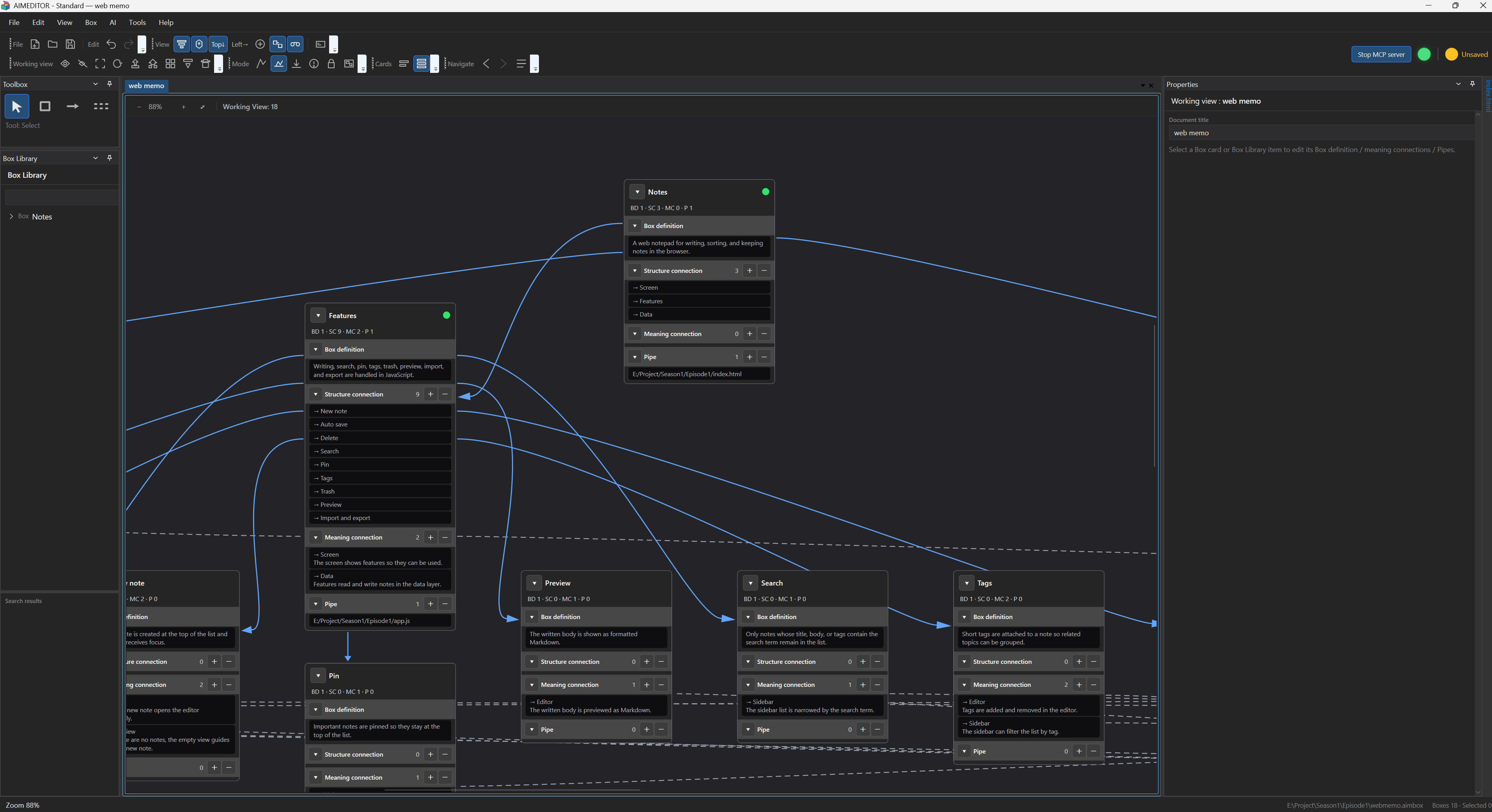Click the trash icon in Working view toolbar
The width and height of the screenshot is (1492, 812).
[205, 64]
